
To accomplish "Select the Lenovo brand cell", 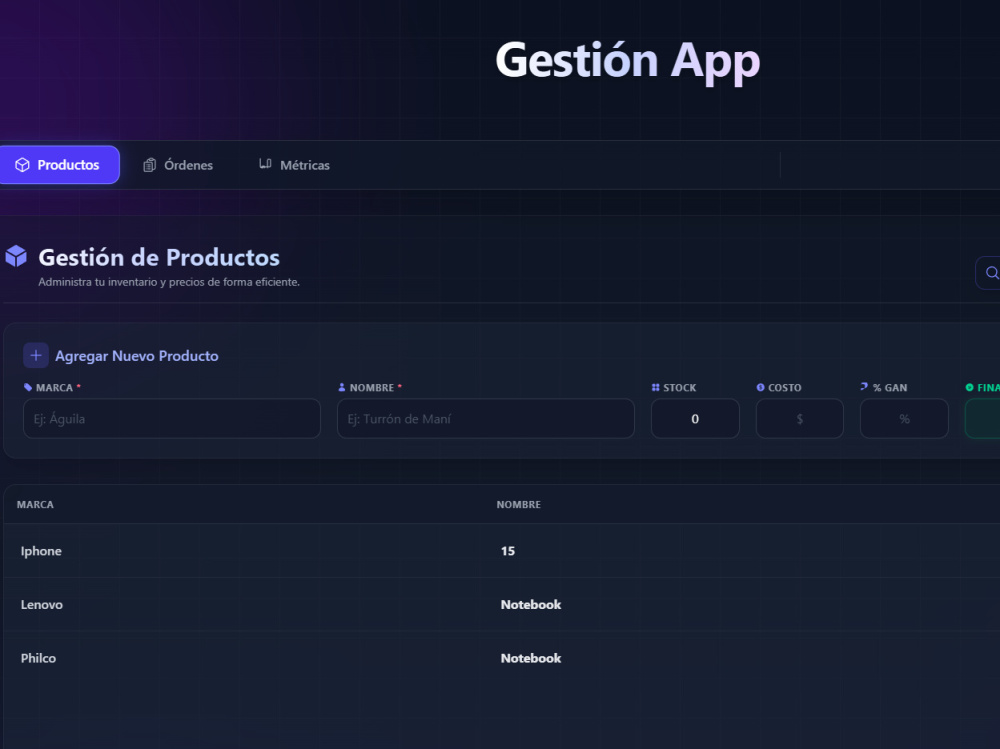I will (41, 605).
